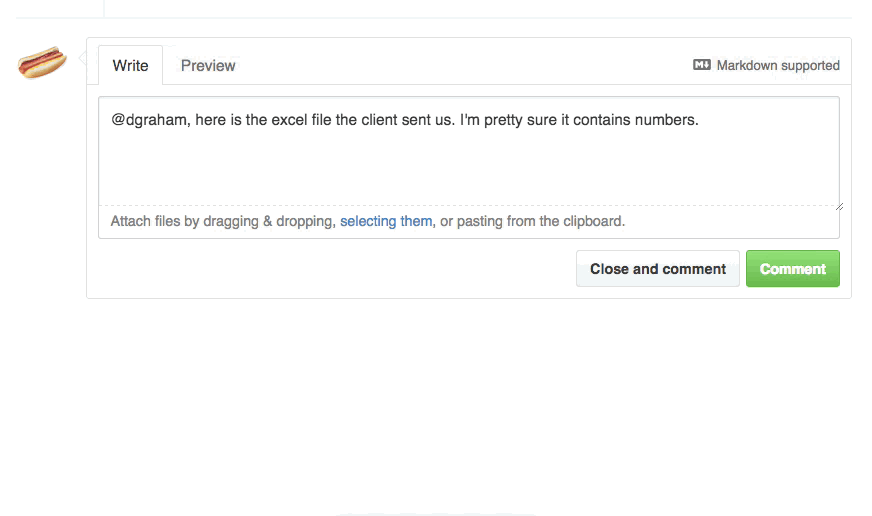Click the "dragging & dropping" hint text
Image resolution: width=872 pixels, height=516 pixels.
click(269, 221)
